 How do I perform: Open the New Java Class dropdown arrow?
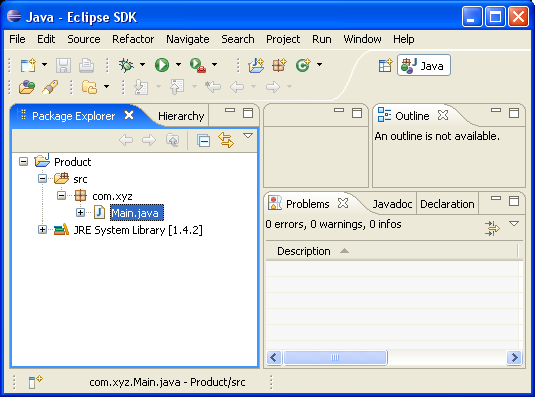coord(319,64)
